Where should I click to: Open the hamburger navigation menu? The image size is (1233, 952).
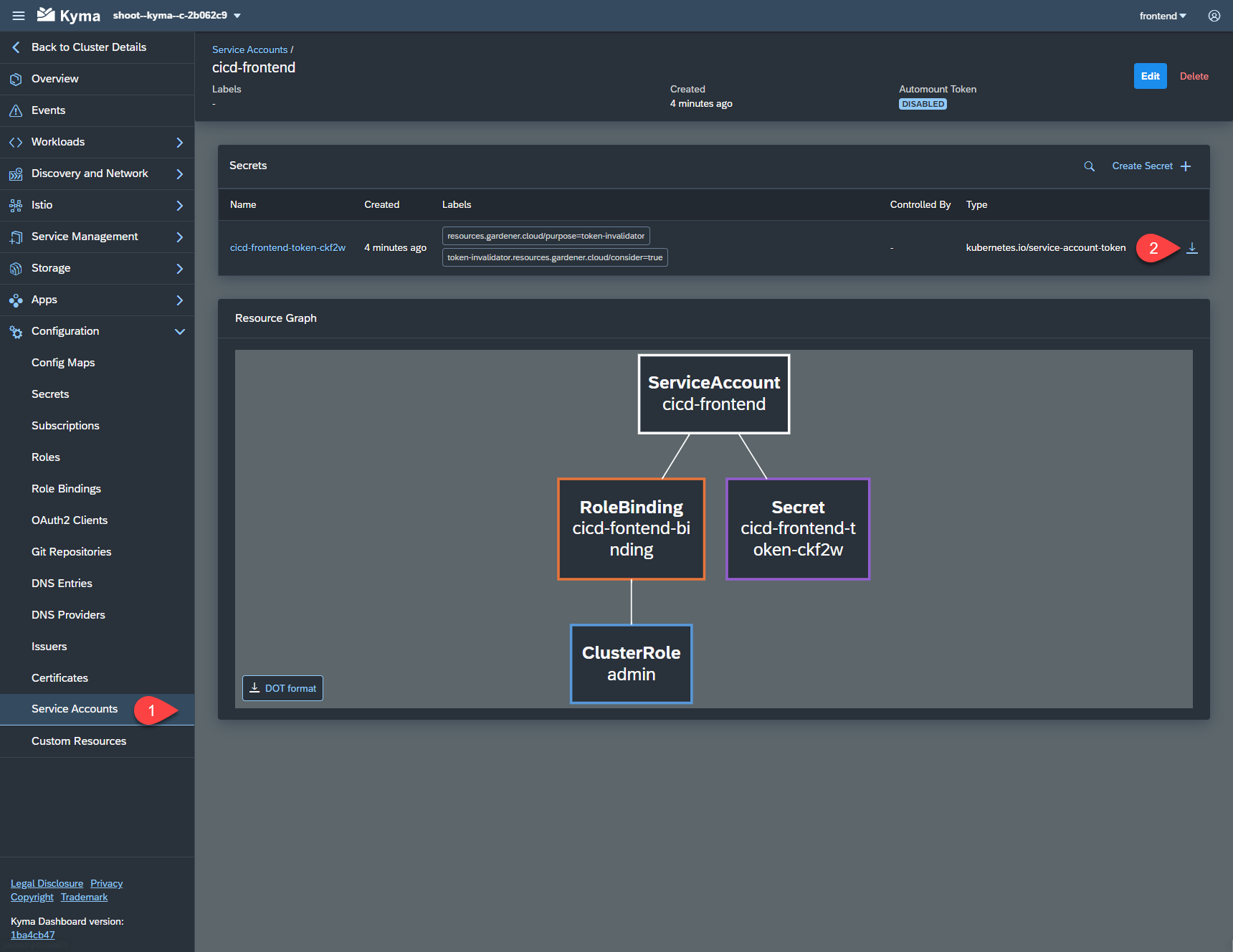(x=19, y=16)
